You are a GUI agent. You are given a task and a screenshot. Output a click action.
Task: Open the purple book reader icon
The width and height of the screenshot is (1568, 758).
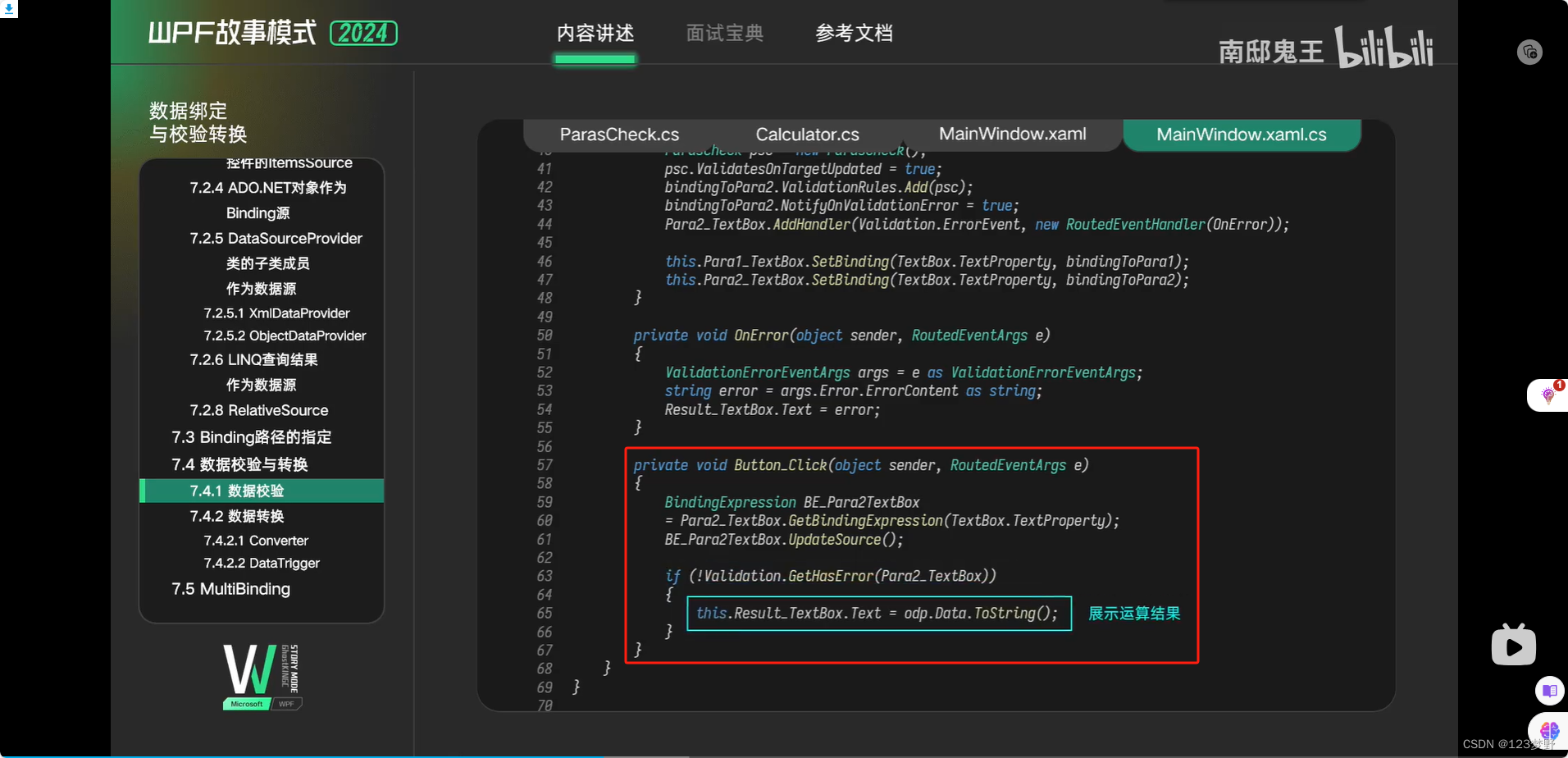point(1549,691)
